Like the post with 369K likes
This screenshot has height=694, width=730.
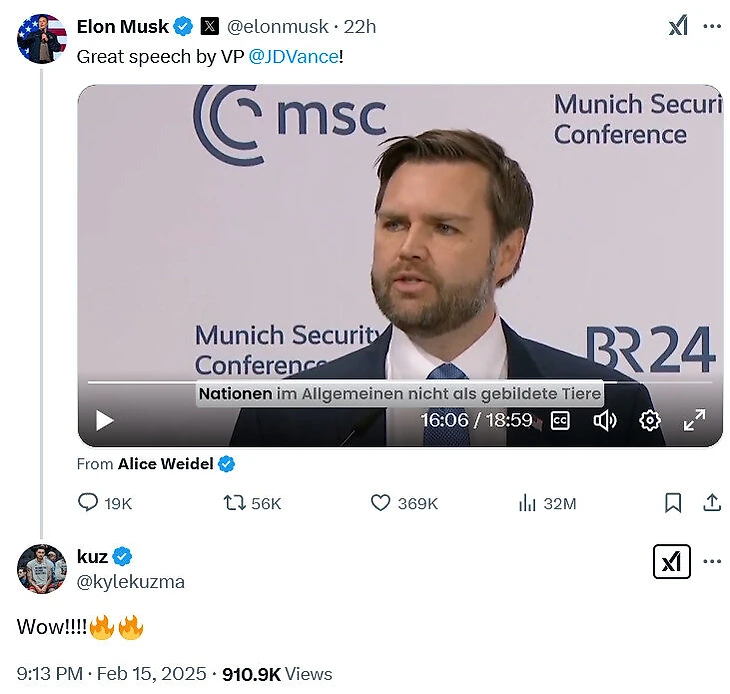pos(381,503)
